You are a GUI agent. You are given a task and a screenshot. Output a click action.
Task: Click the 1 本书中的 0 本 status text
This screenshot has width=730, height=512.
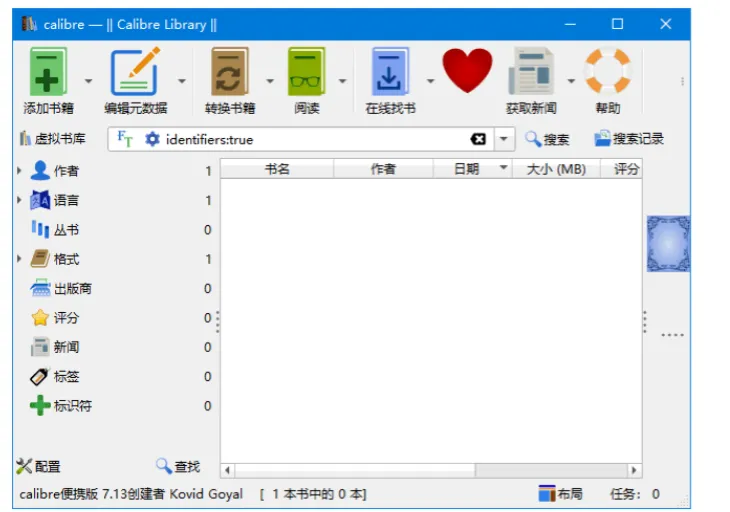pyautogui.click(x=313, y=494)
